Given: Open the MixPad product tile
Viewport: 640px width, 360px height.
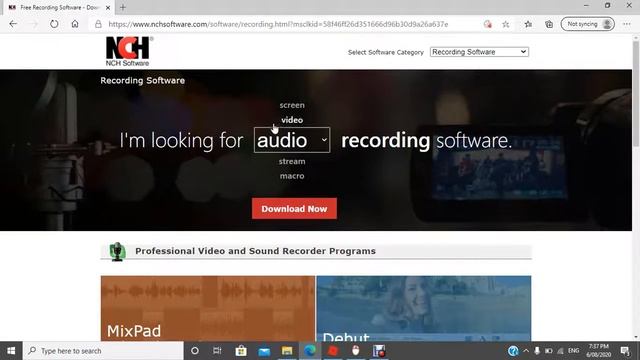Looking at the screenshot, I should coord(208,308).
